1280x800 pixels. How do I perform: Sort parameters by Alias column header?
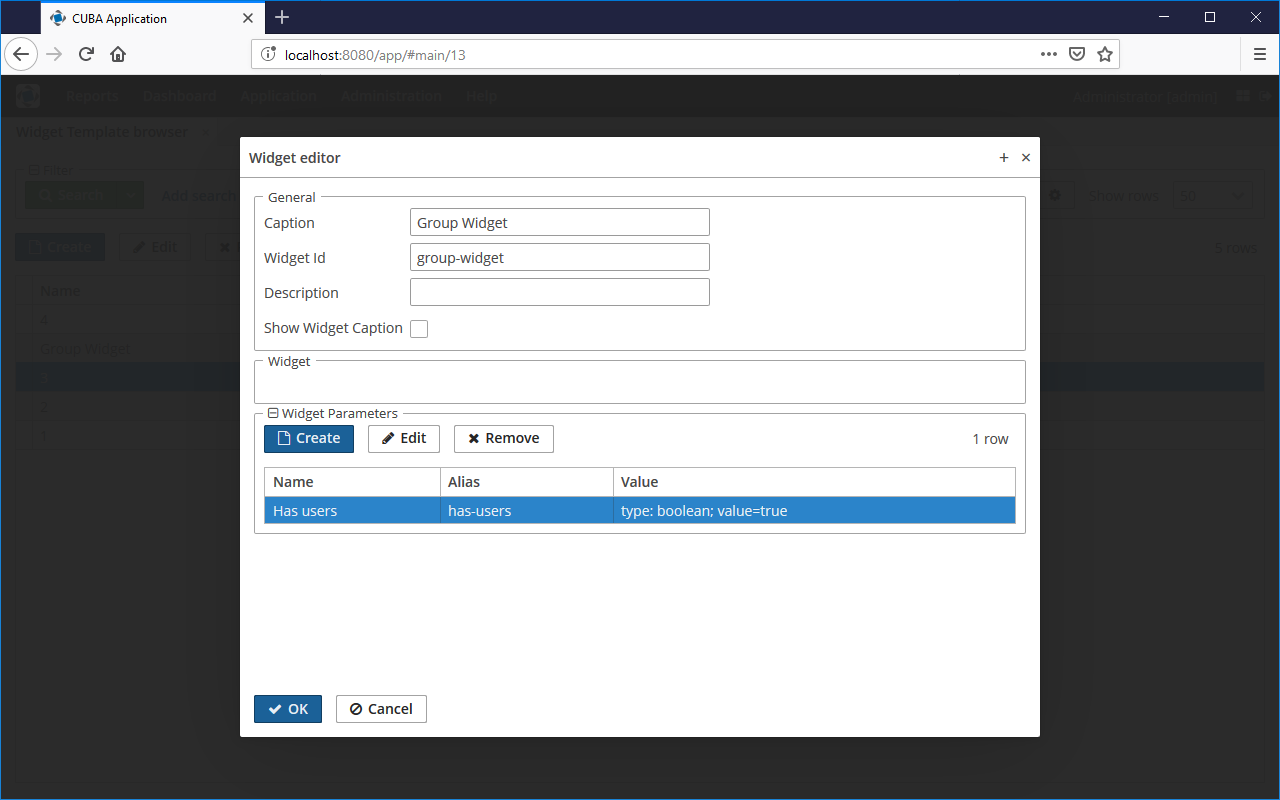(x=527, y=482)
